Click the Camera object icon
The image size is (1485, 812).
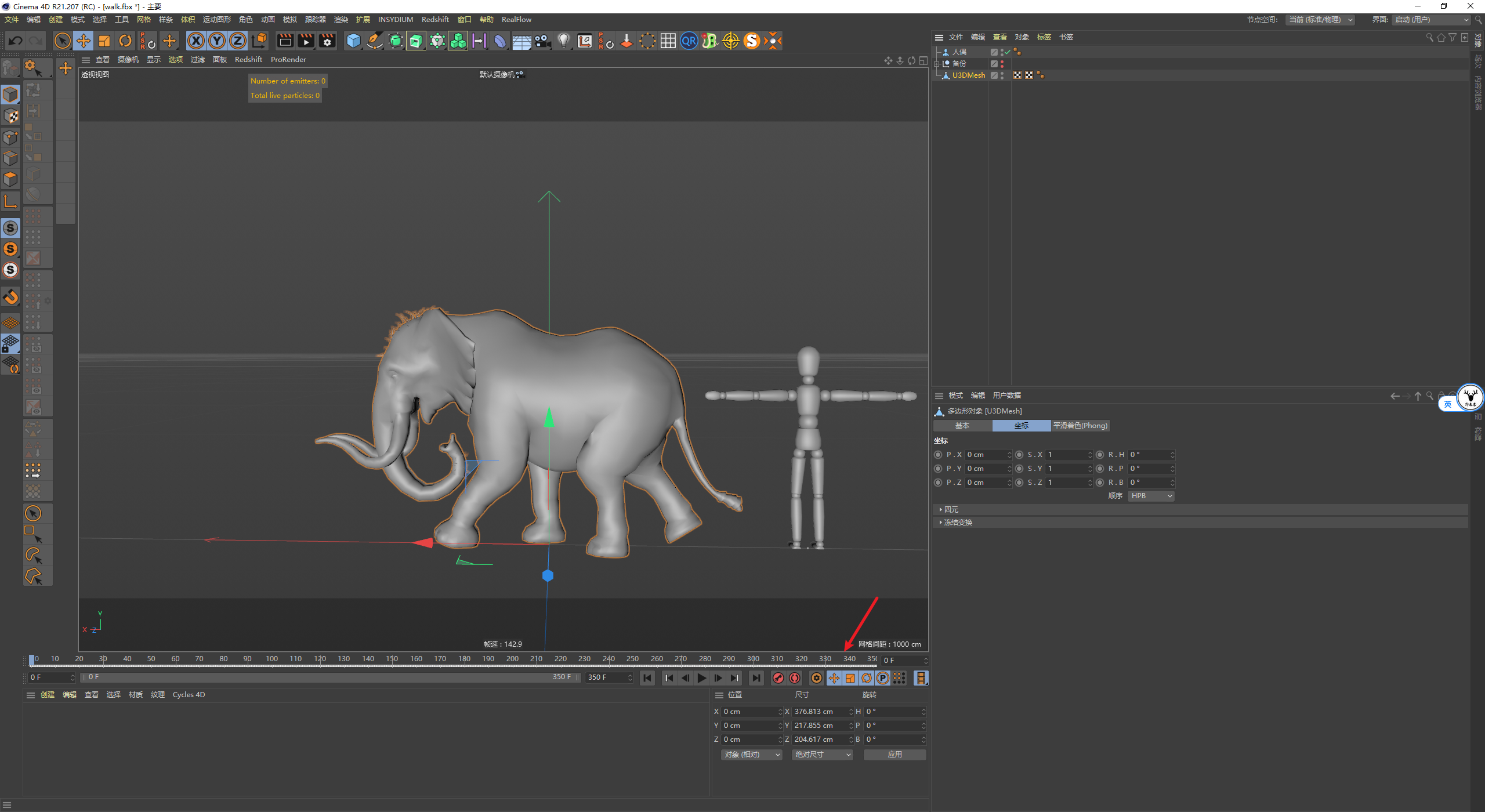pyautogui.click(x=542, y=41)
